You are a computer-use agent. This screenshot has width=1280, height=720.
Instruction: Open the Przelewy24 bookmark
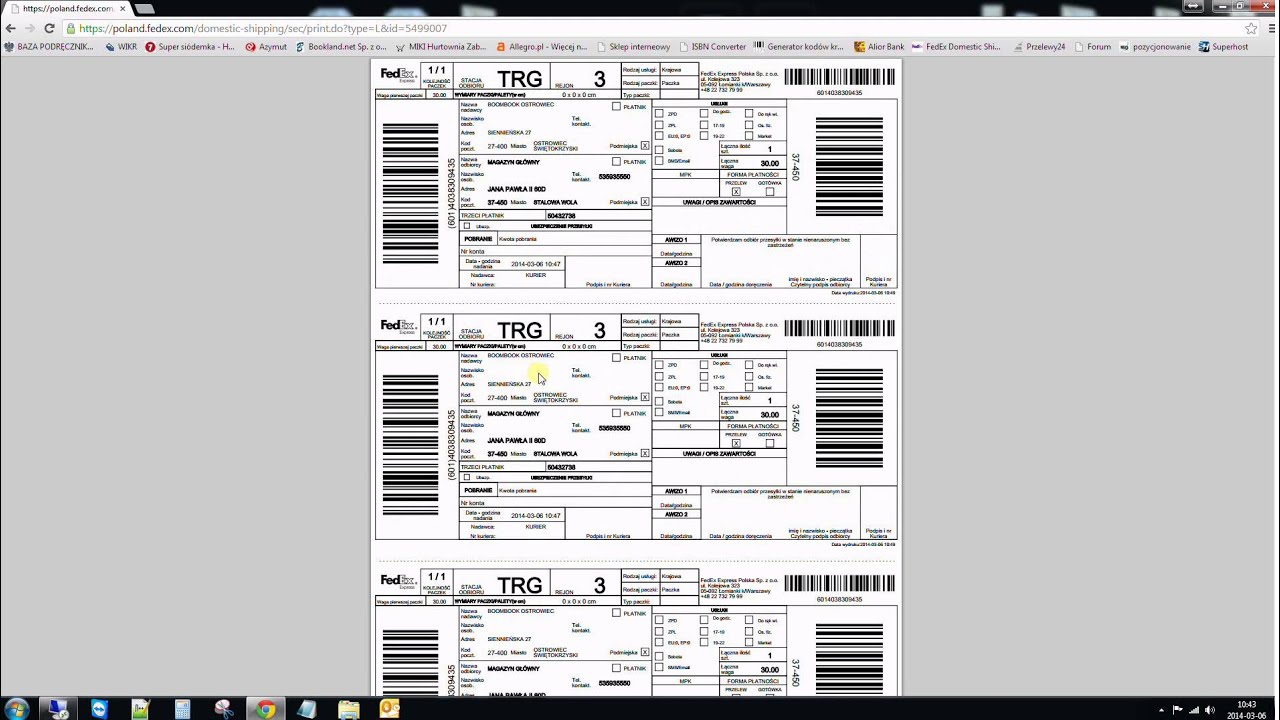point(1039,46)
